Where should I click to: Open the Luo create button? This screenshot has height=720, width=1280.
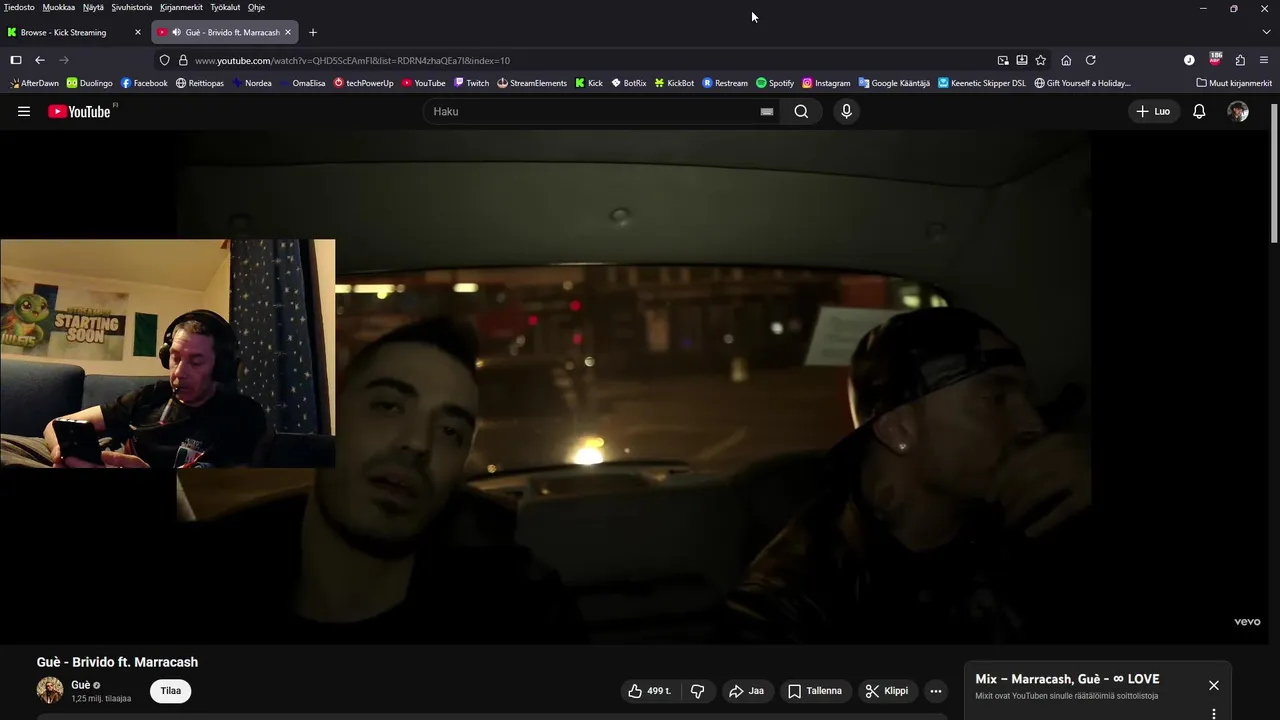point(1153,111)
